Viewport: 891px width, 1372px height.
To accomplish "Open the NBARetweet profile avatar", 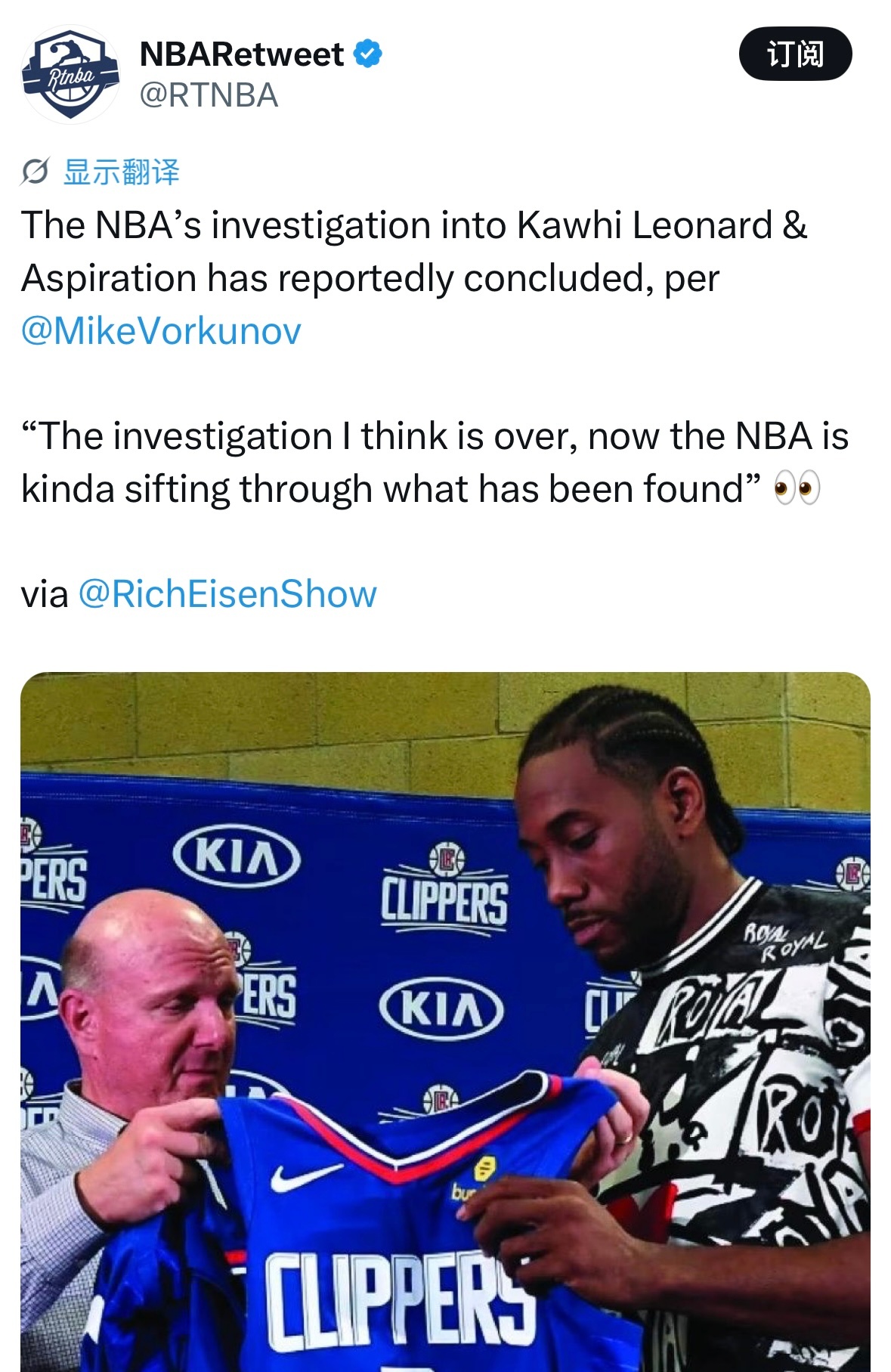I will 70,74.
